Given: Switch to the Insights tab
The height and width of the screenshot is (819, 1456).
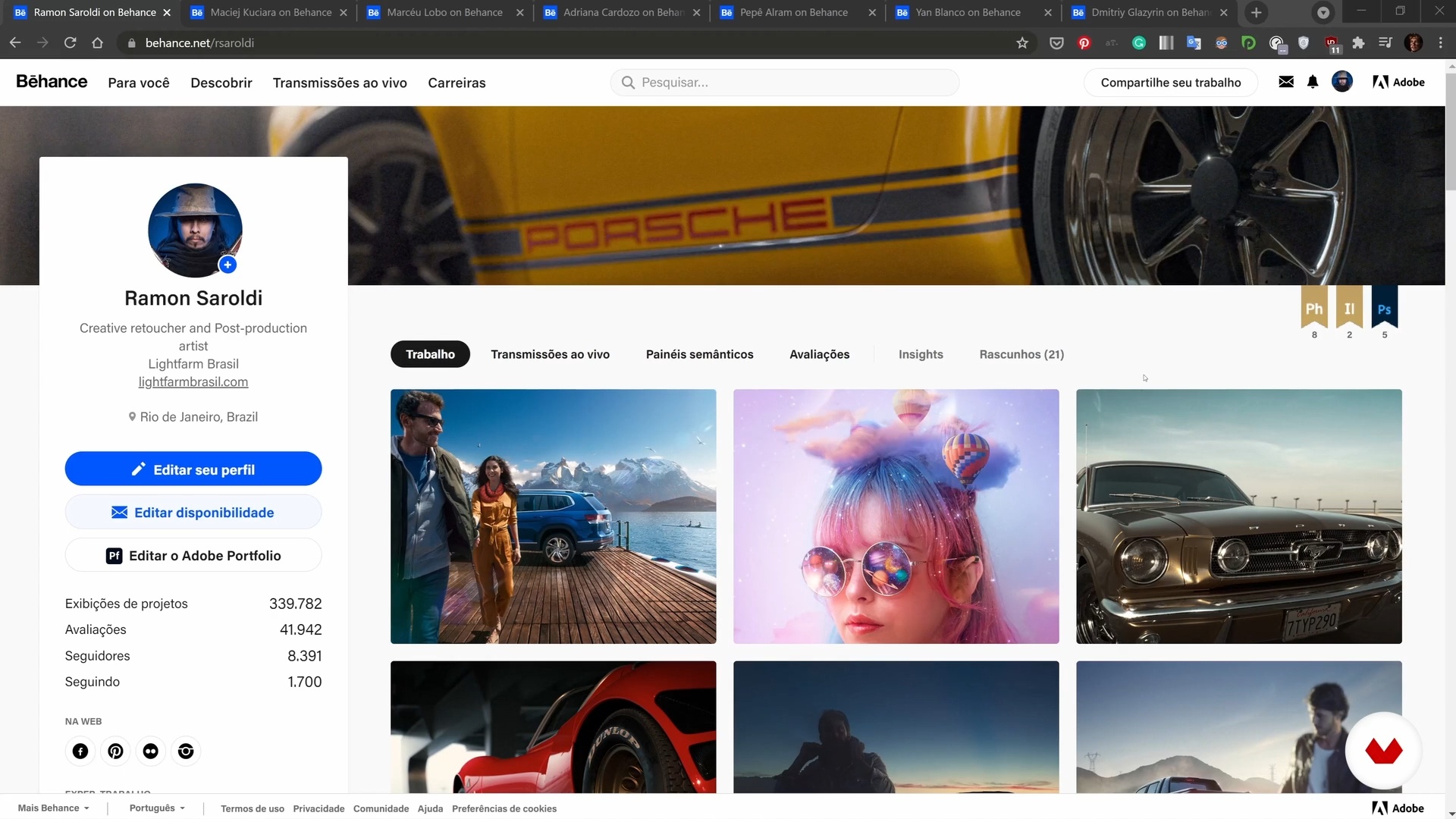Looking at the screenshot, I should [x=921, y=354].
